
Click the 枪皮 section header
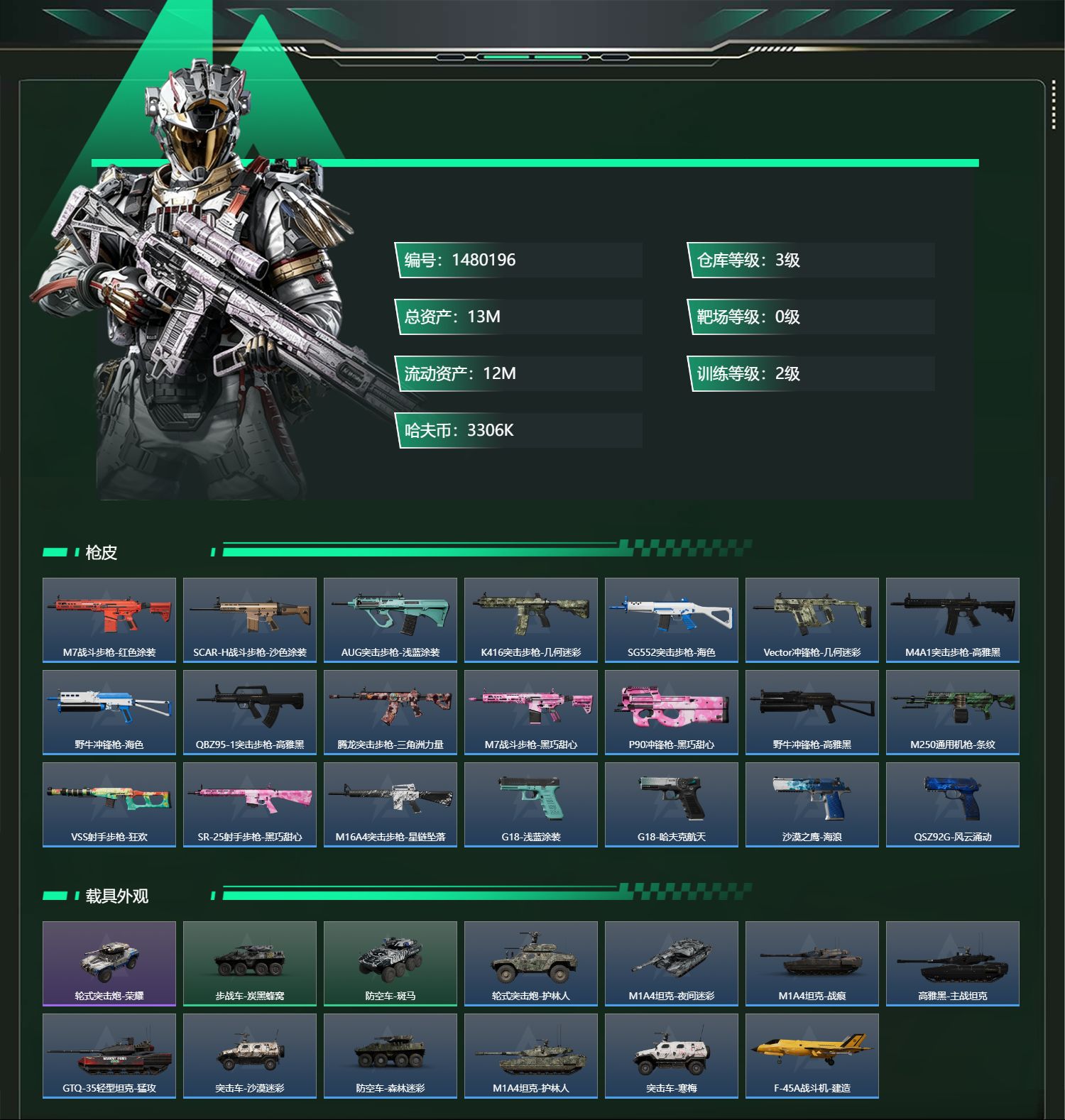[x=101, y=552]
